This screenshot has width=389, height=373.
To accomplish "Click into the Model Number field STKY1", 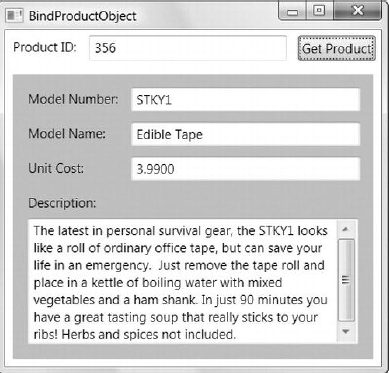I will (x=246, y=100).
